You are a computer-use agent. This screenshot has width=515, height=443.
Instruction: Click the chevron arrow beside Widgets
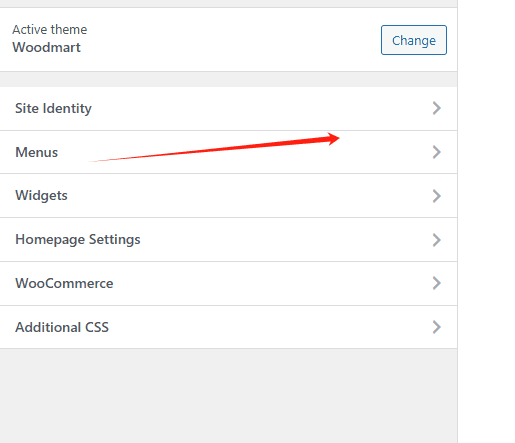pos(437,196)
